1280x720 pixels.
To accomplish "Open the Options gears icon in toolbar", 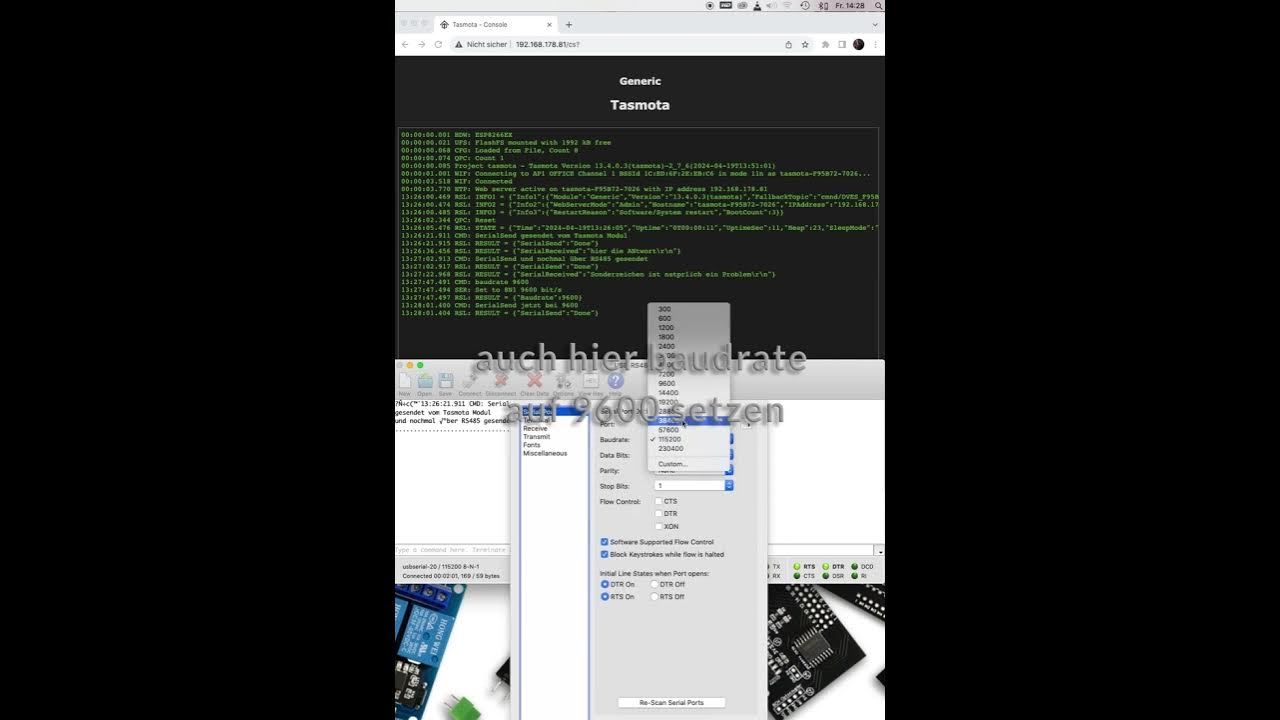I will point(564,381).
